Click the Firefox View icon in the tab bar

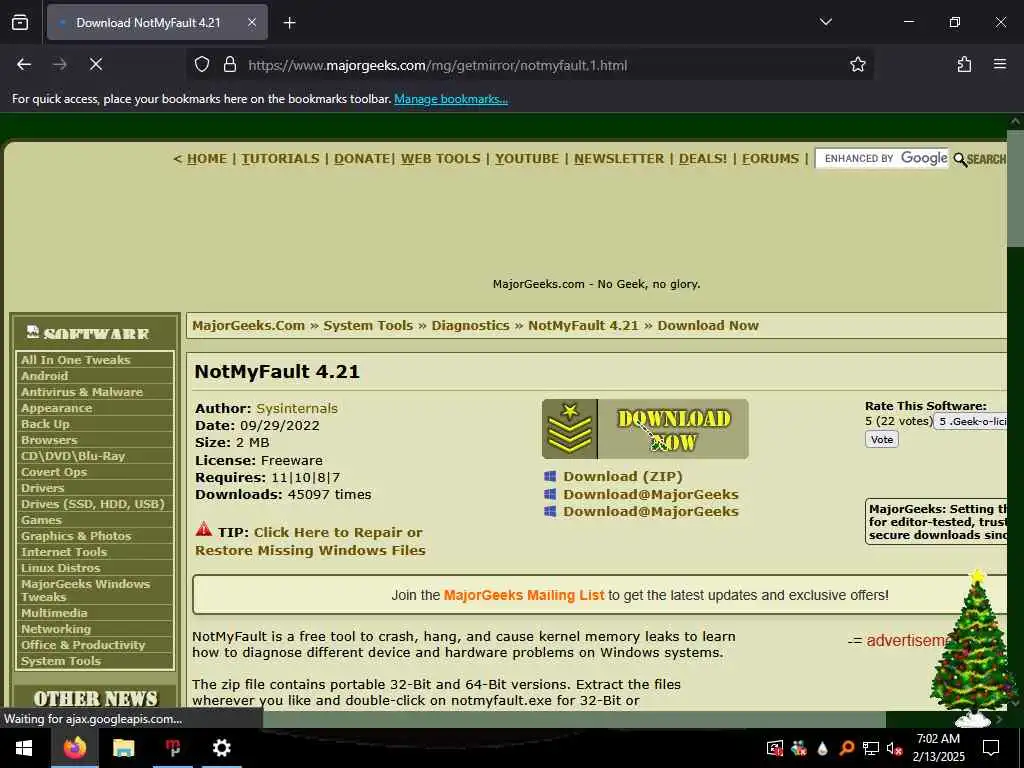pos(20,22)
